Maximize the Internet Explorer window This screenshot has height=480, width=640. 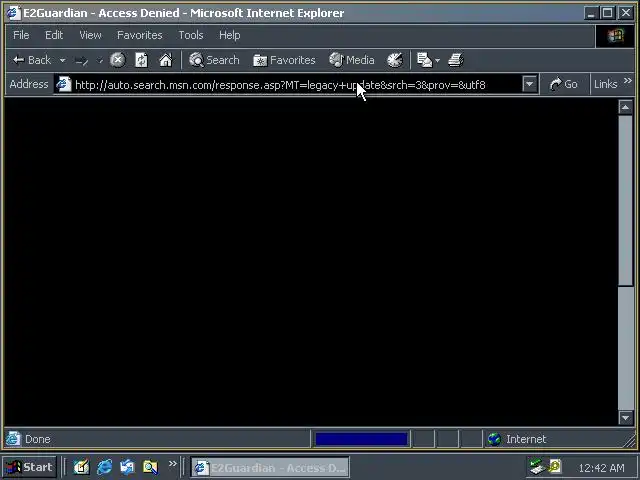tap(608, 13)
